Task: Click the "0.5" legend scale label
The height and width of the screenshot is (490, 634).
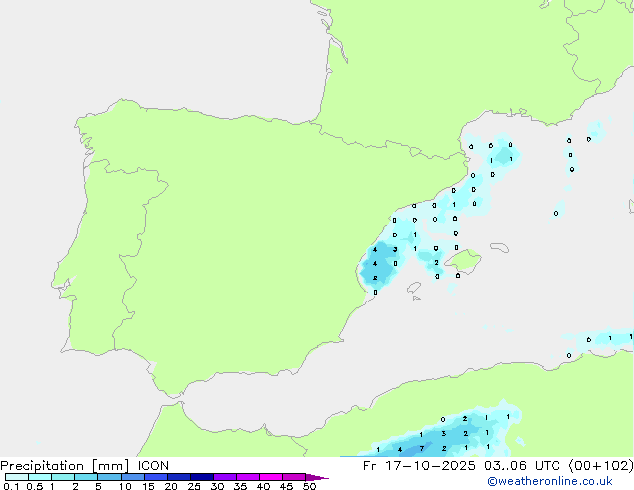Action: tap(35, 486)
